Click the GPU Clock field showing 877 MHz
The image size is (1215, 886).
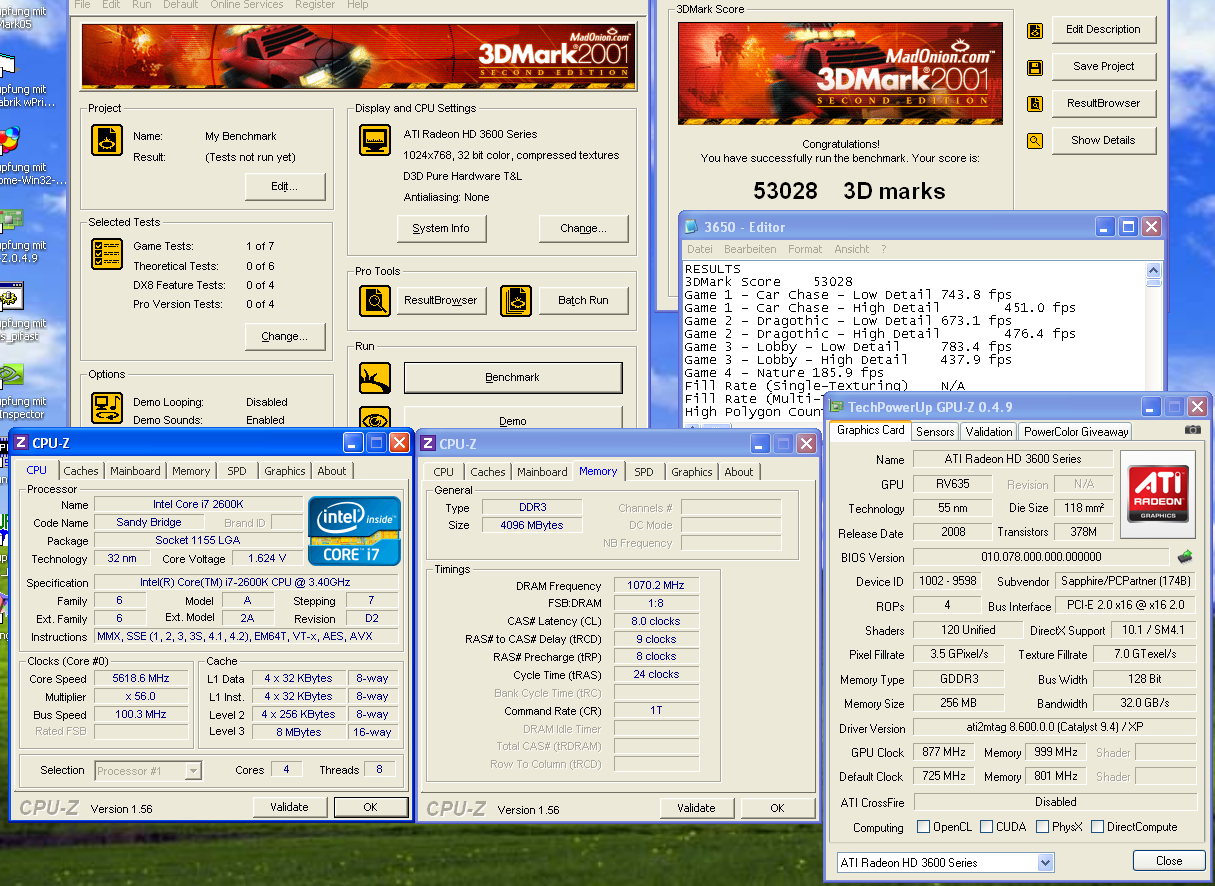click(x=944, y=753)
